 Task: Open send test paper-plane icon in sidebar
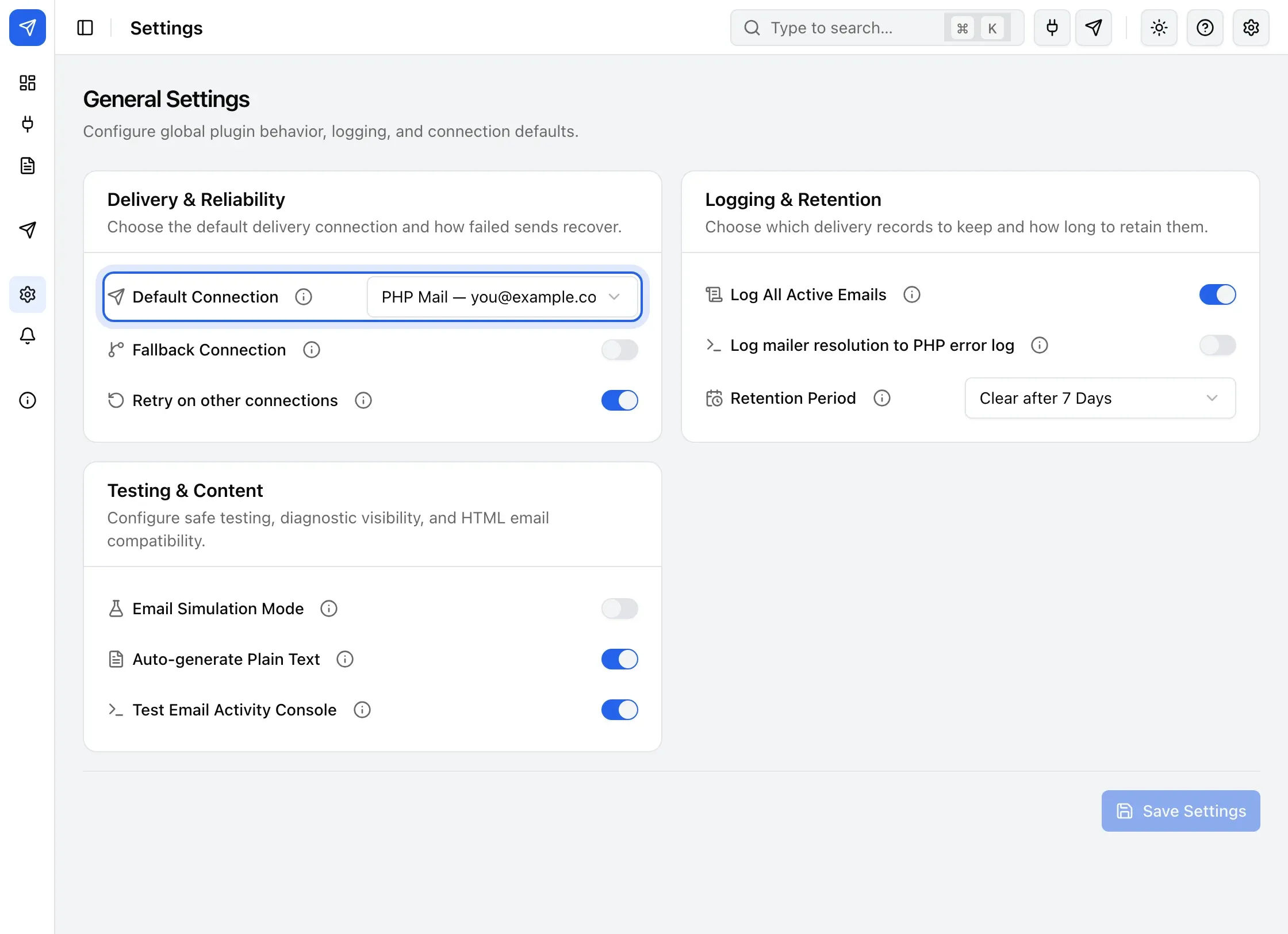pyautogui.click(x=28, y=230)
